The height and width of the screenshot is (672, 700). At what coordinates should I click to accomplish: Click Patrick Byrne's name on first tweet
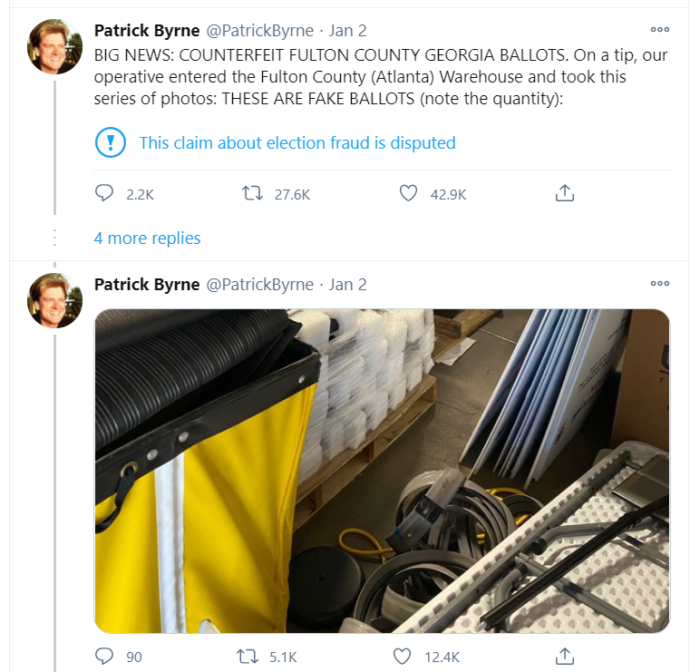click(146, 31)
